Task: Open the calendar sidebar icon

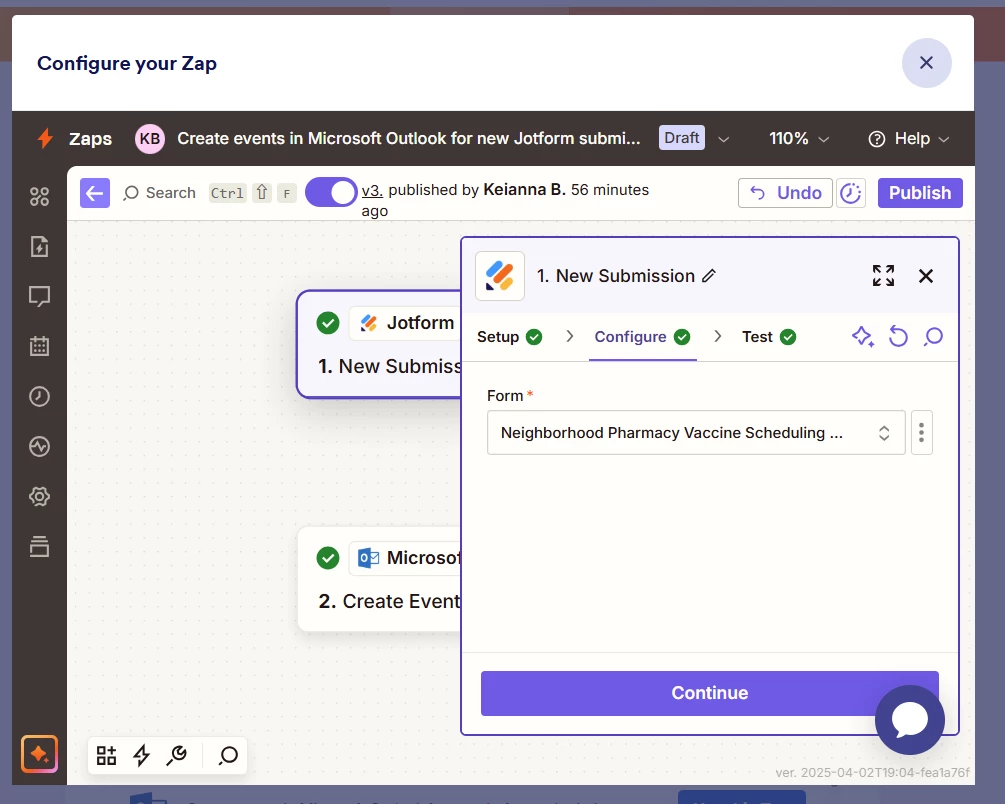Action: pyautogui.click(x=39, y=346)
